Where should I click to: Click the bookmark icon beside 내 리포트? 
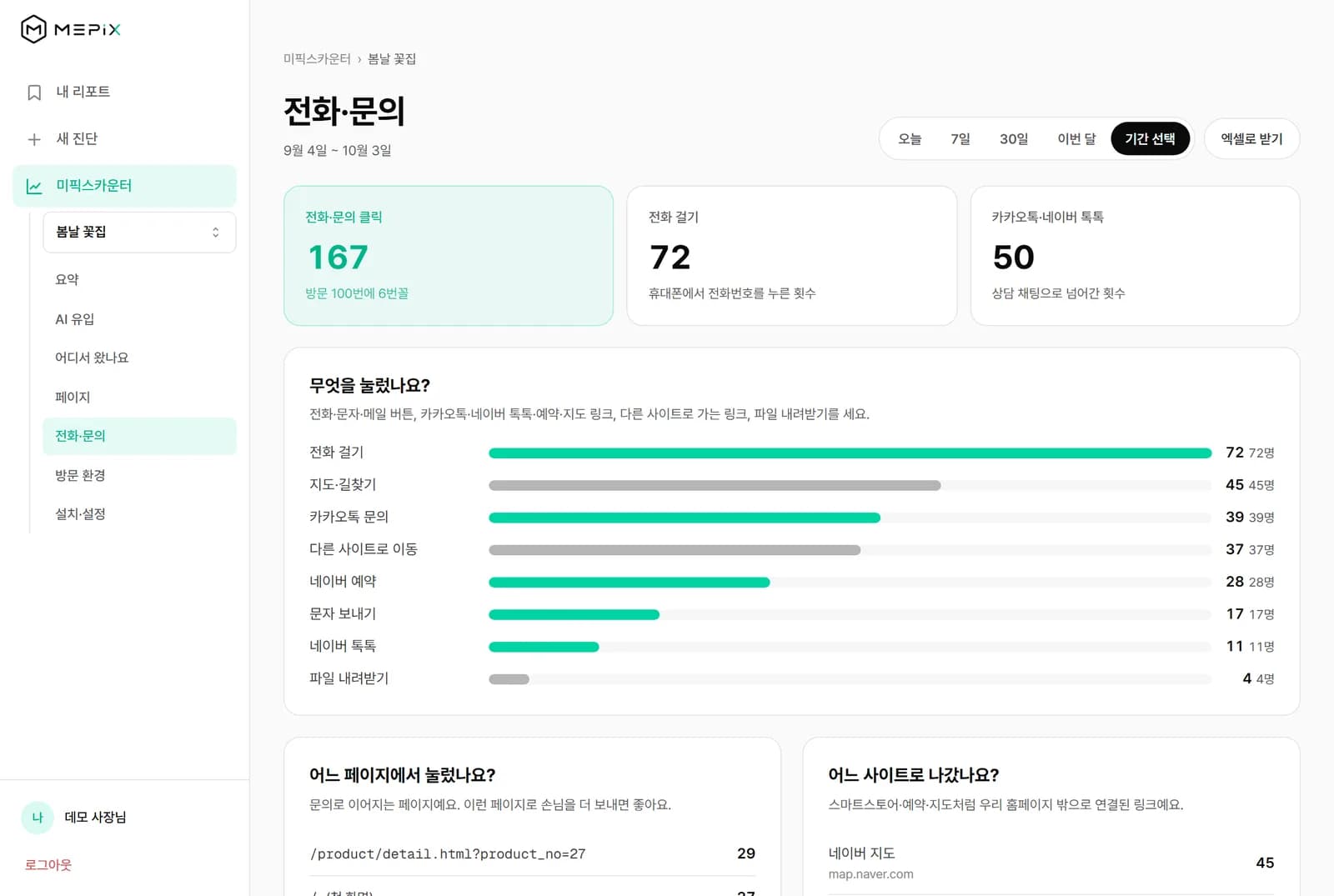[x=34, y=93]
